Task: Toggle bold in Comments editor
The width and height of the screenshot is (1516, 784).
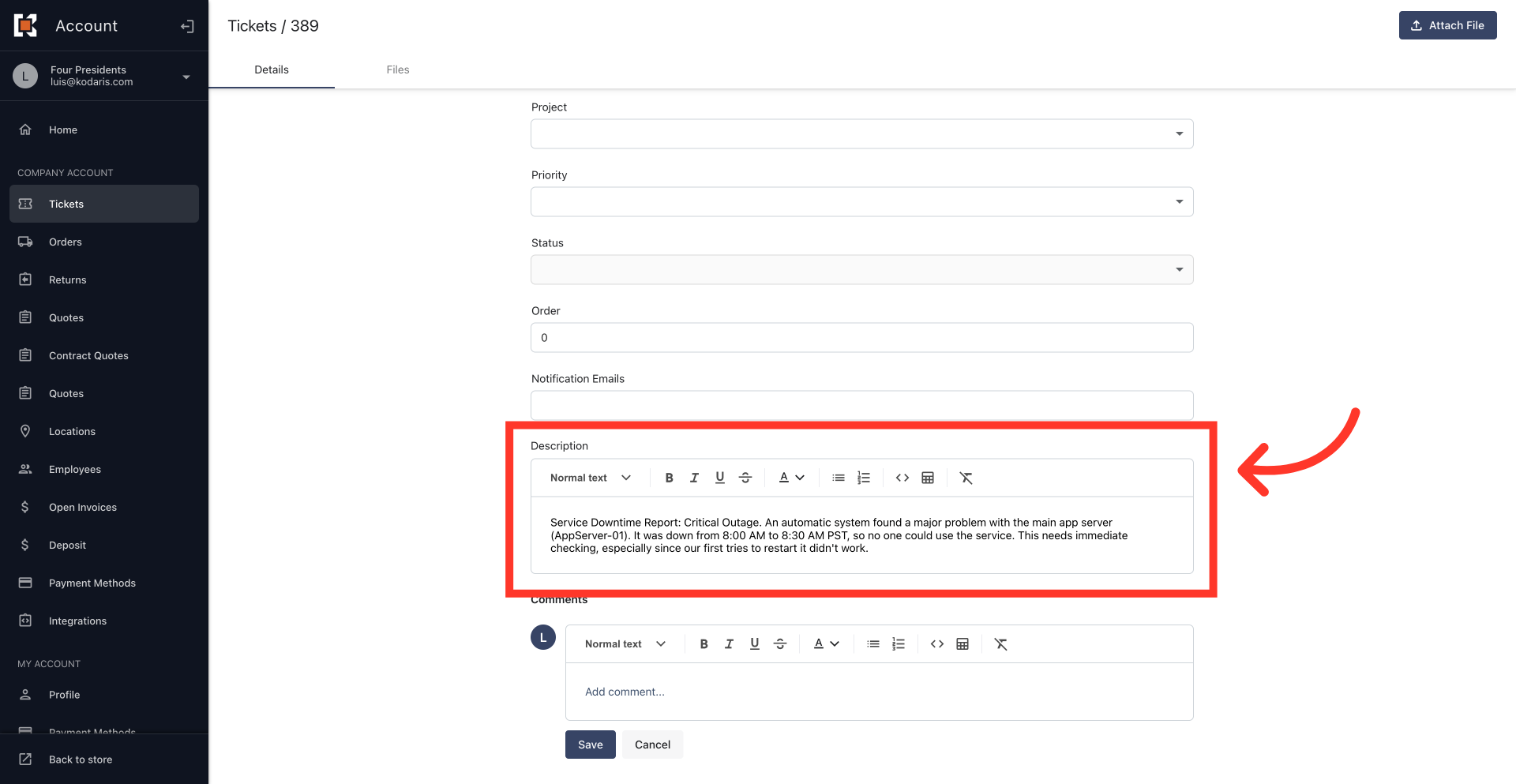Action: (x=704, y=644)
